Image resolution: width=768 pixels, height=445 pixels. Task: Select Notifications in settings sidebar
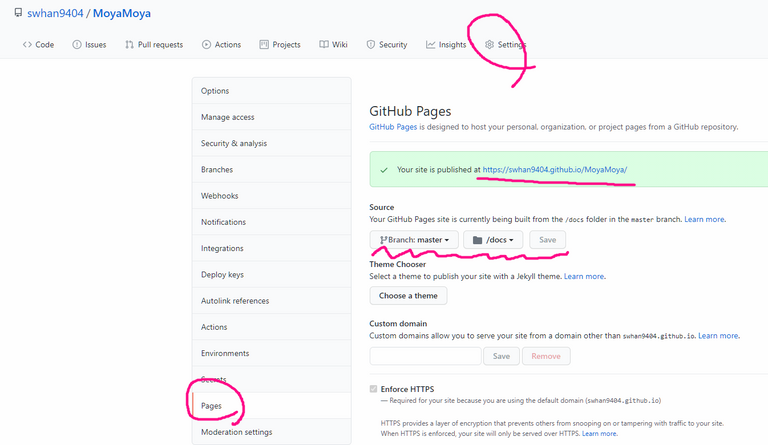(272, 222)
